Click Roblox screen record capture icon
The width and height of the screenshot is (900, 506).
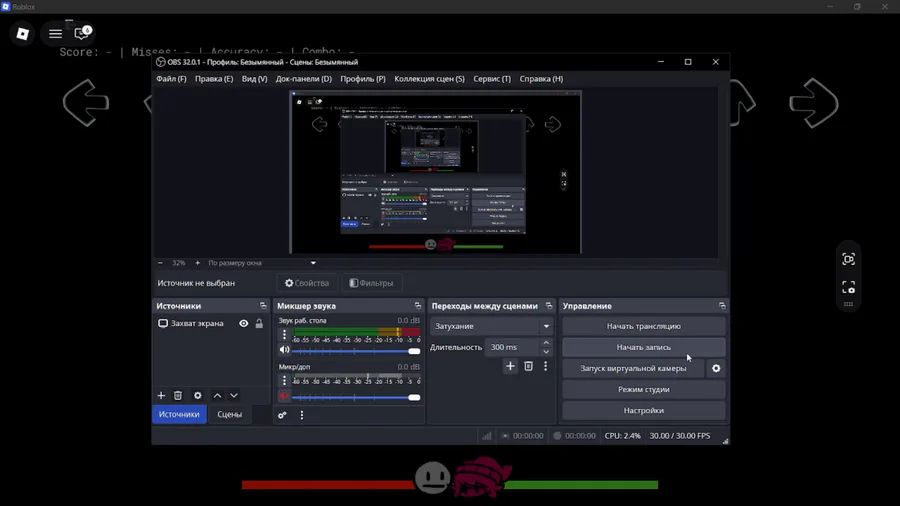848,259
